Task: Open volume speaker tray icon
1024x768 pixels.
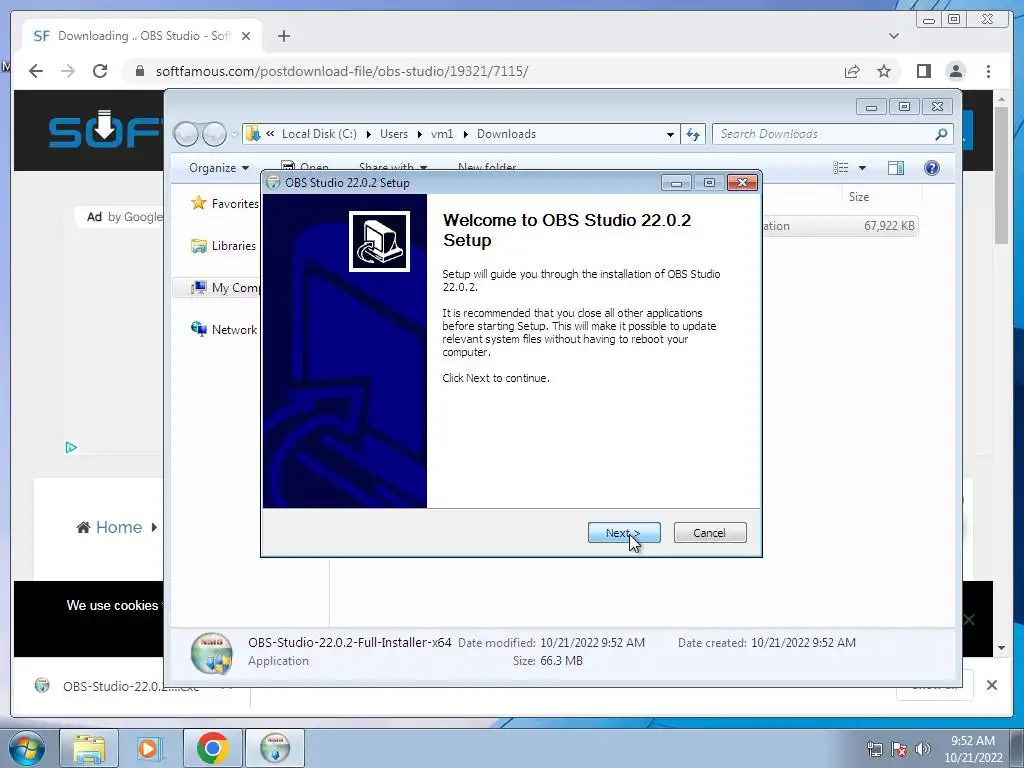Action: pyautogui.click(x=922, y=748)
